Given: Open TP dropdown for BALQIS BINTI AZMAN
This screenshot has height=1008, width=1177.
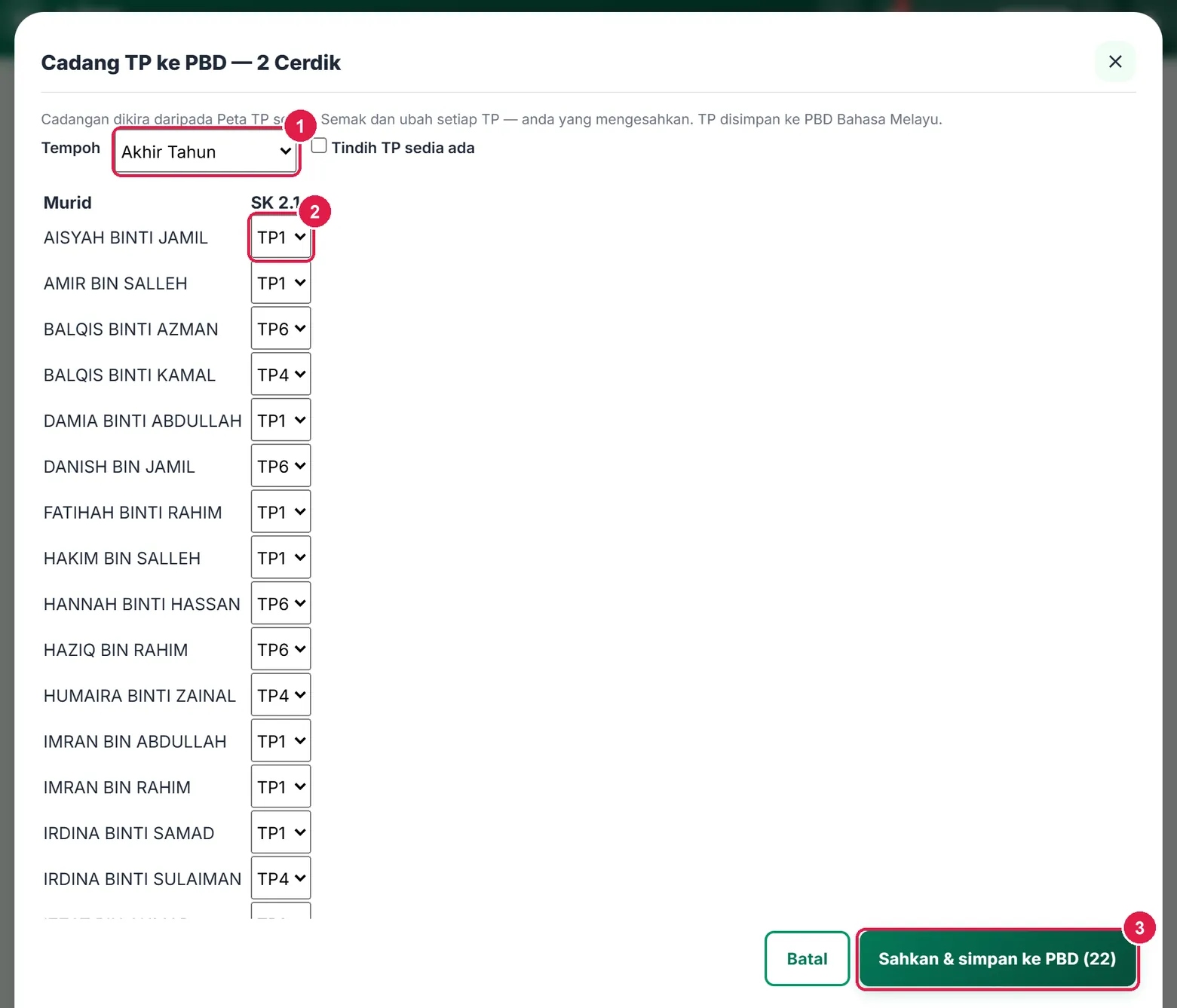Looking at the screenshot, I should click(x=280, y=329).
